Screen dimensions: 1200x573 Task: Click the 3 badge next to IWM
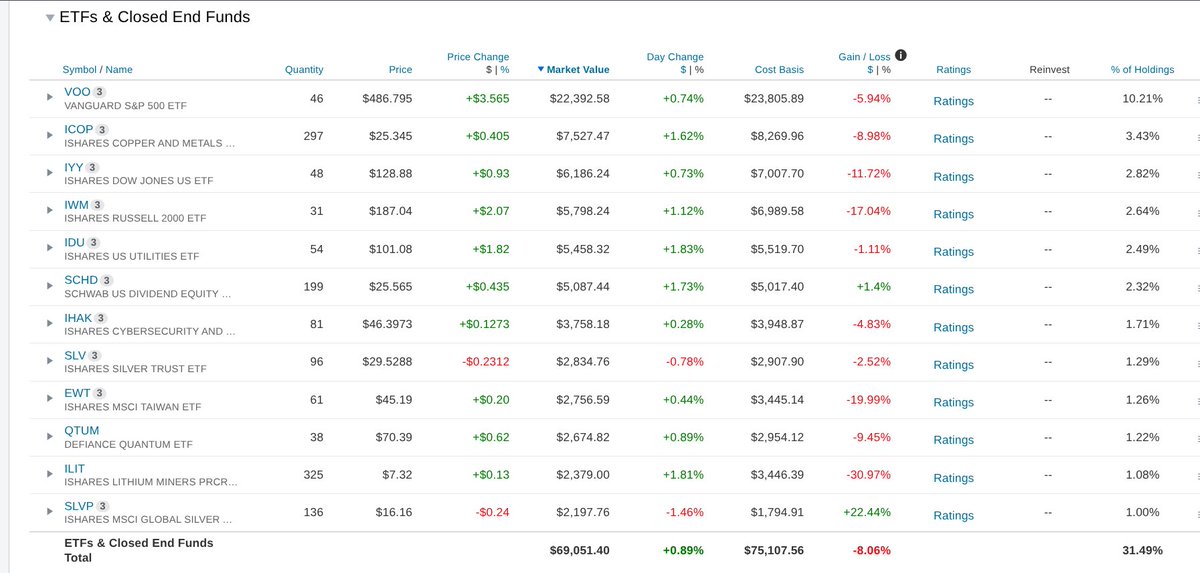(99, 205)
